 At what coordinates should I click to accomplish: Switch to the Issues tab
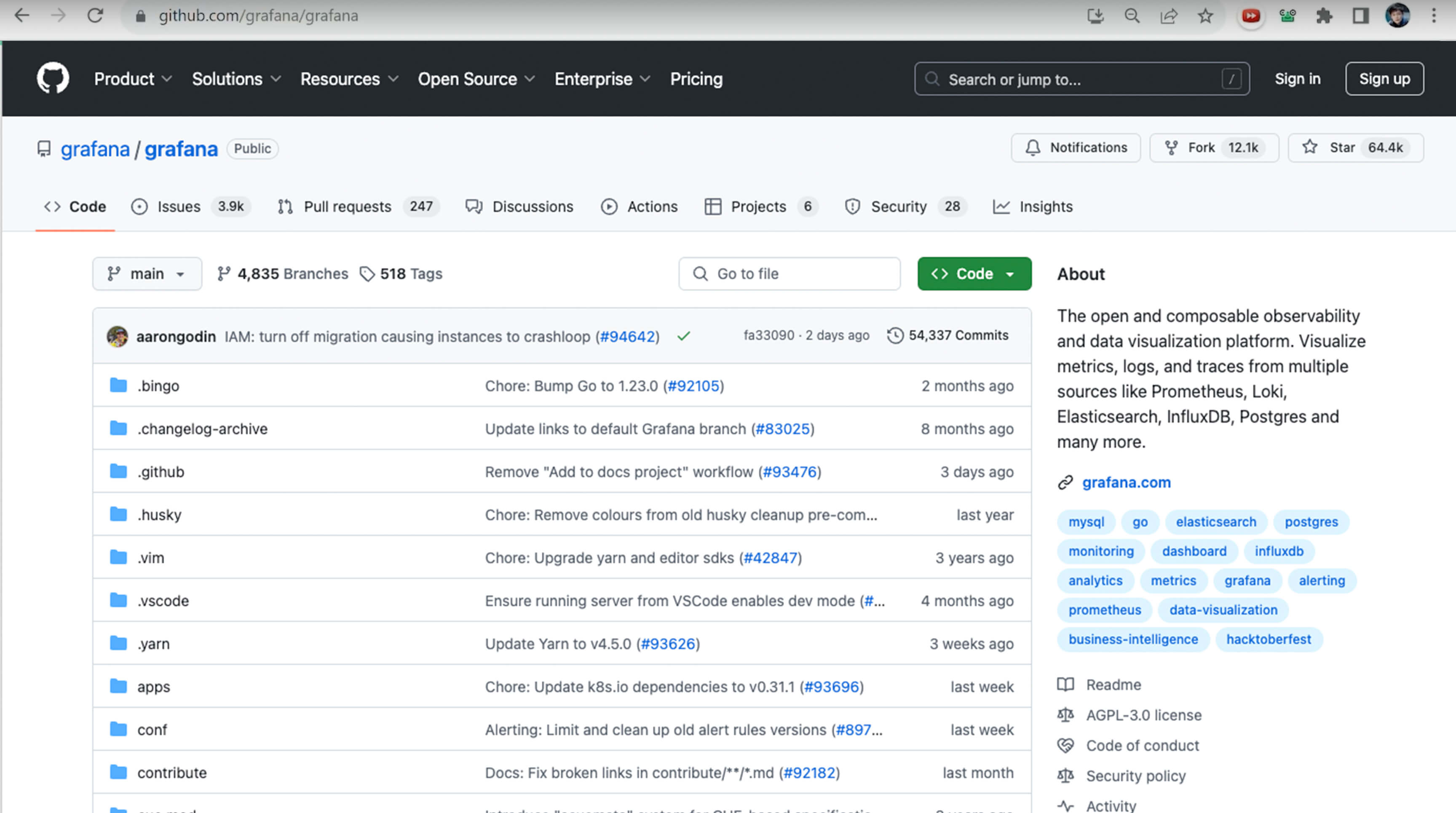(x=179, y=207)
